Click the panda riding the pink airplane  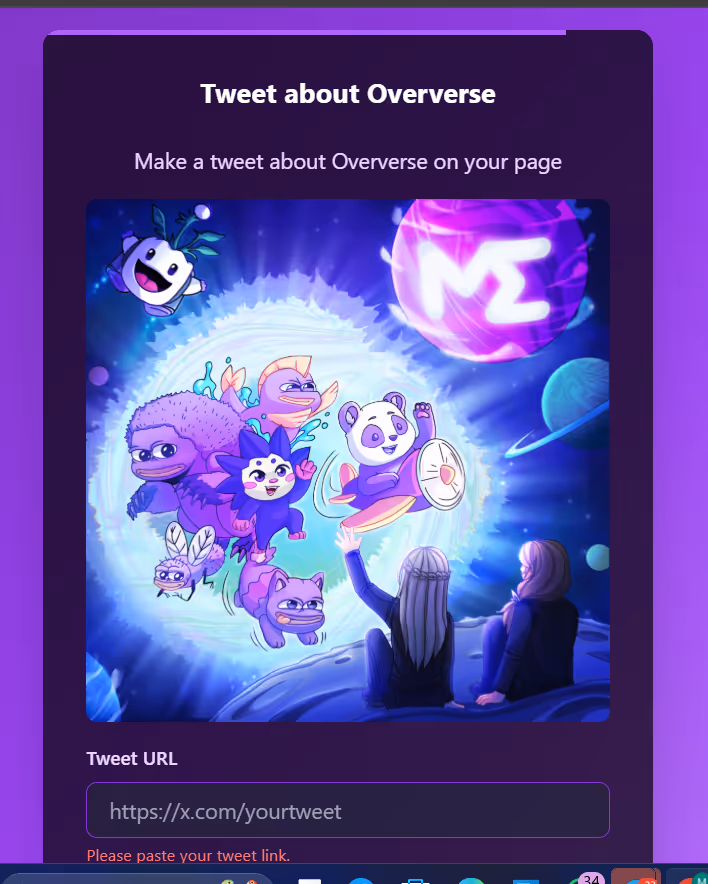tap(395, 461)
